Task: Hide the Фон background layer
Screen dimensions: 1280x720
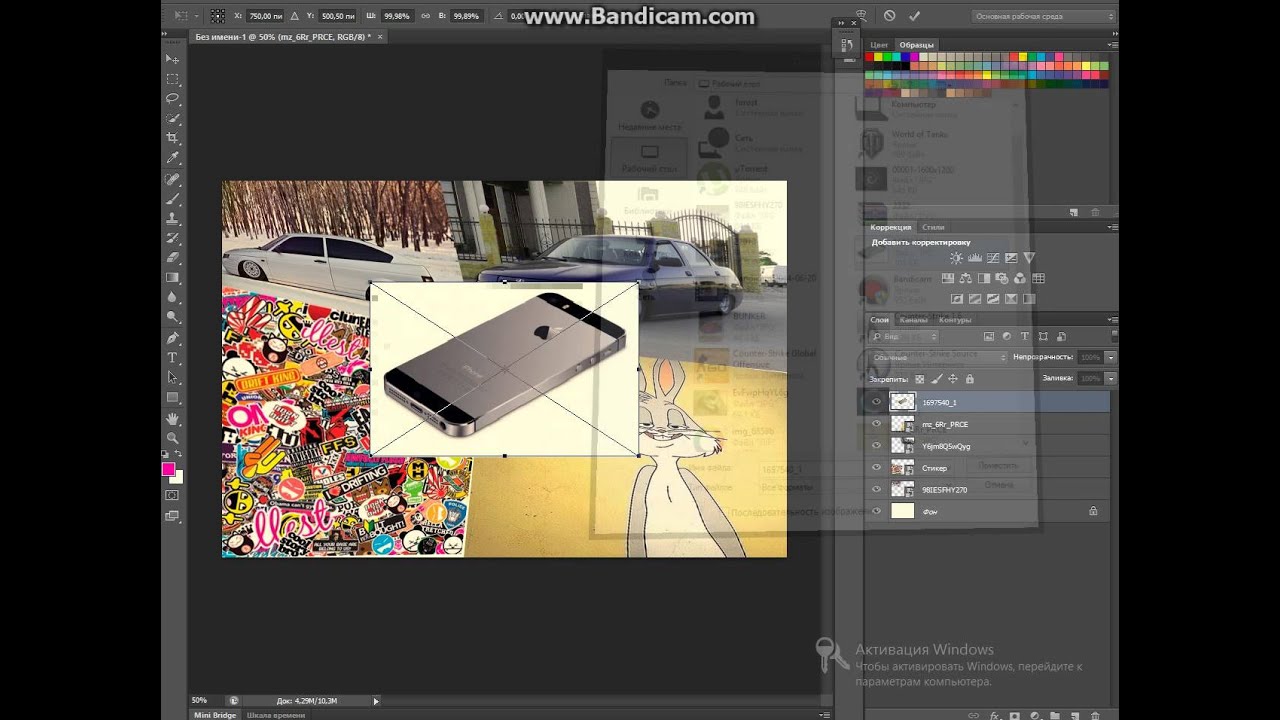Action: tap(876, 511)
